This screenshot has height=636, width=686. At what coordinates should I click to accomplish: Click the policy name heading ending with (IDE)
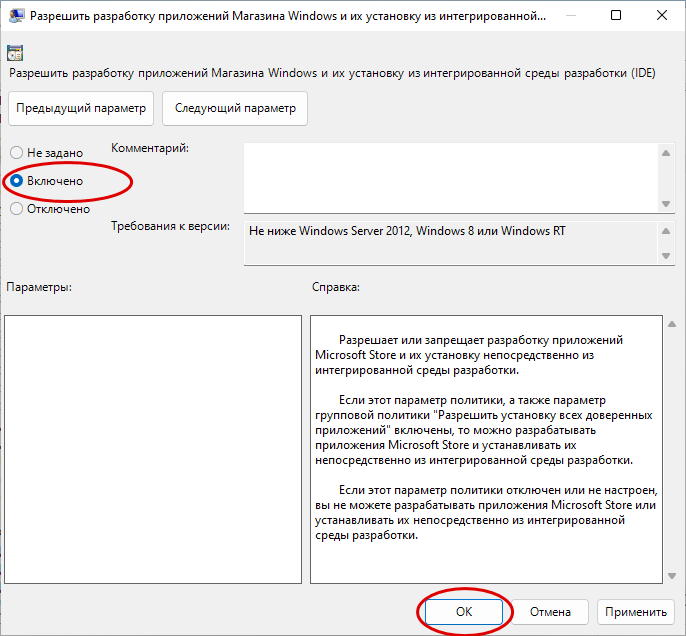pyautogui.click(x=332, y=73)
